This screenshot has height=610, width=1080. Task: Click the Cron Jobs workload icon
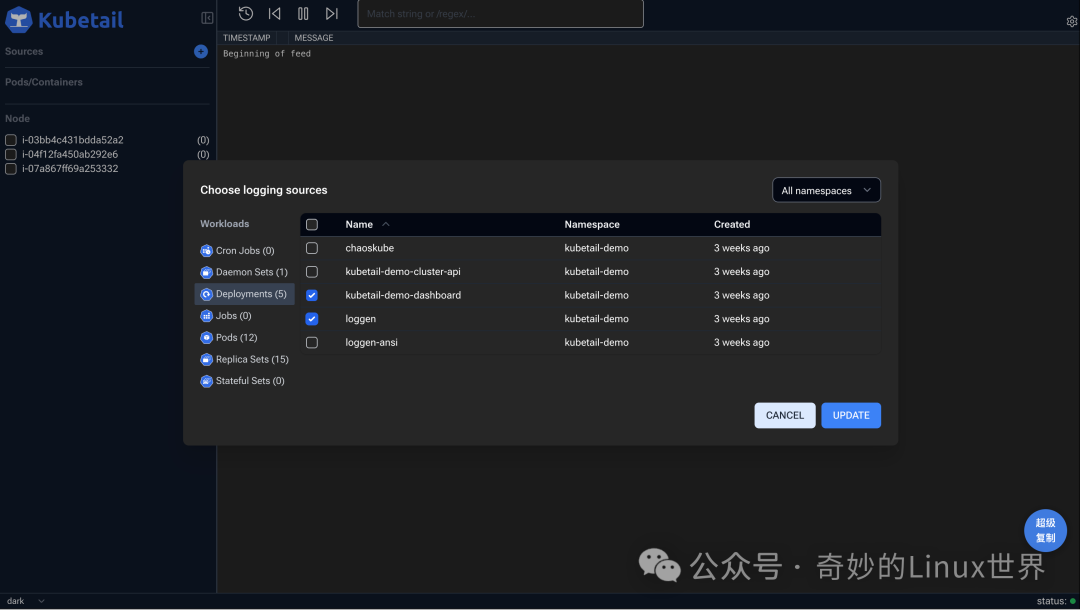click(x=207, y=251)
